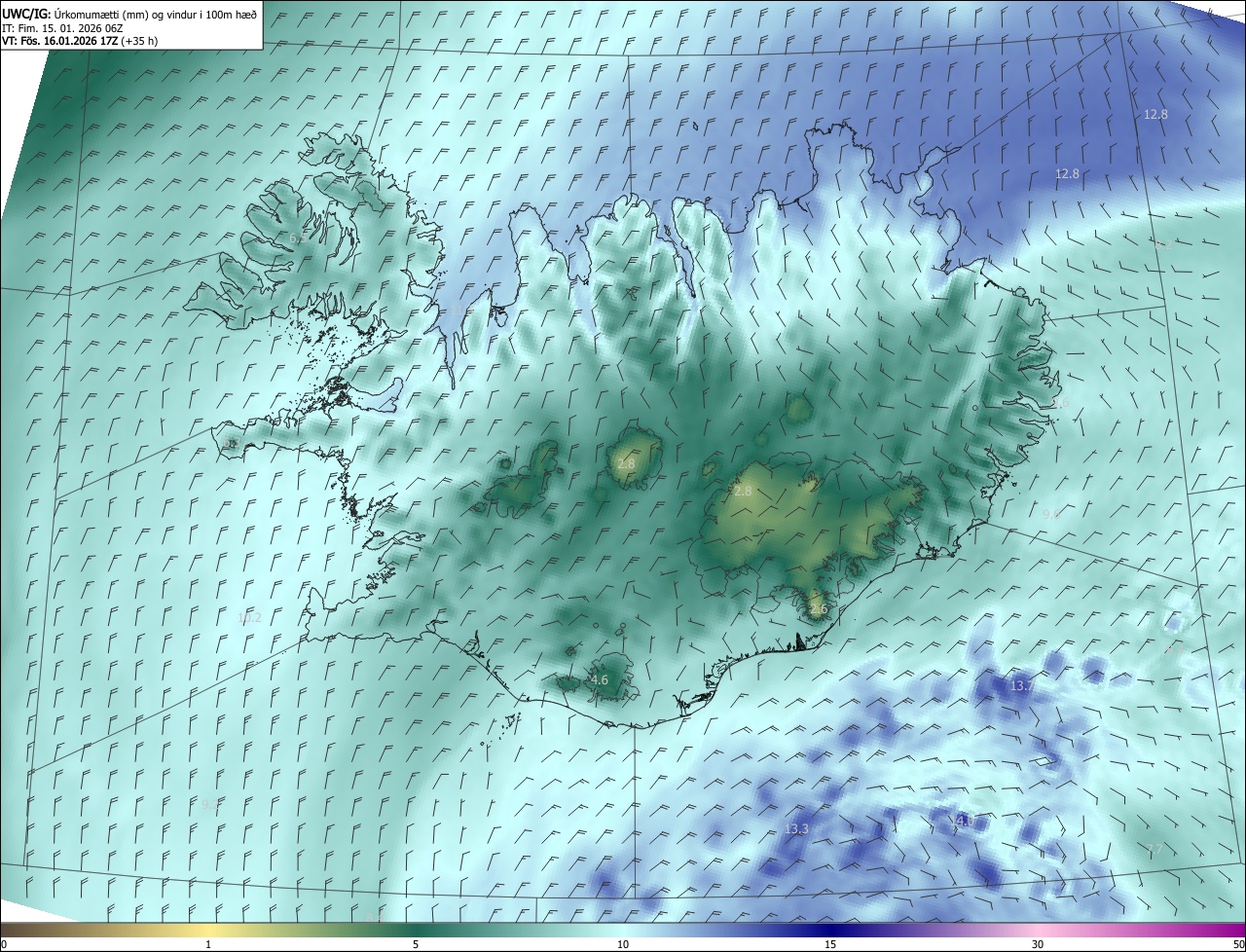Image resolution: width=1246 pixels, height=952 pixels.
Task: Click the 7.7 value label on the map
Action: click(1154, 850)
